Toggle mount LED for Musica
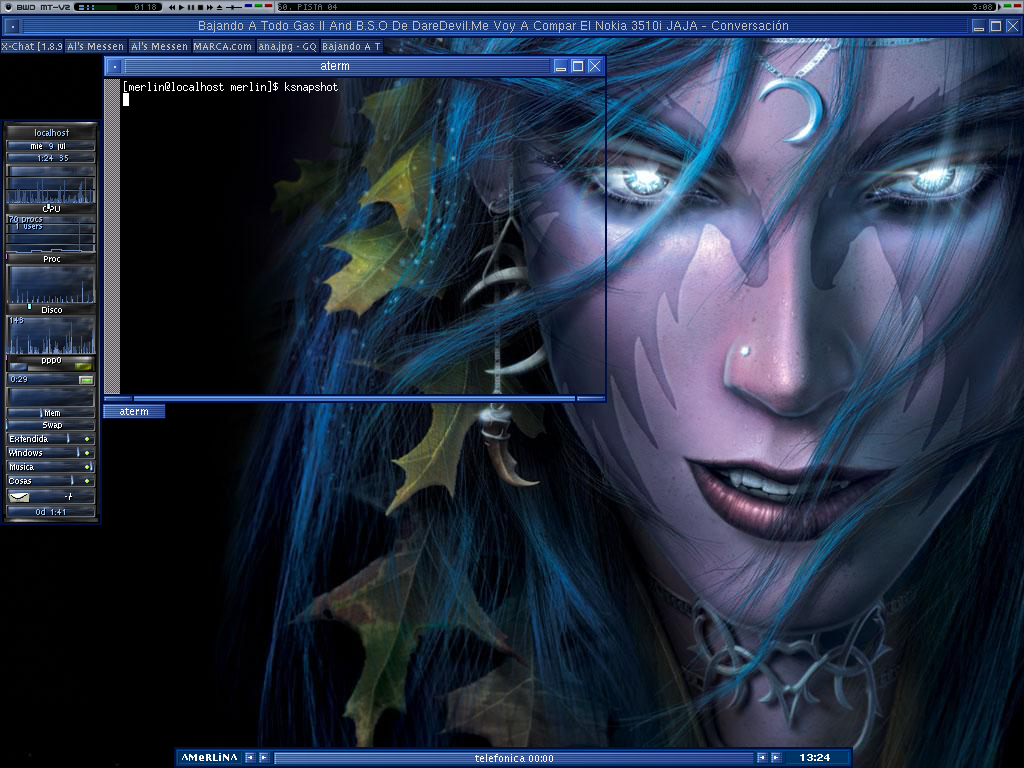This screenshot has width=1024, height=768. pyautogui.click(x=88, y=467)
